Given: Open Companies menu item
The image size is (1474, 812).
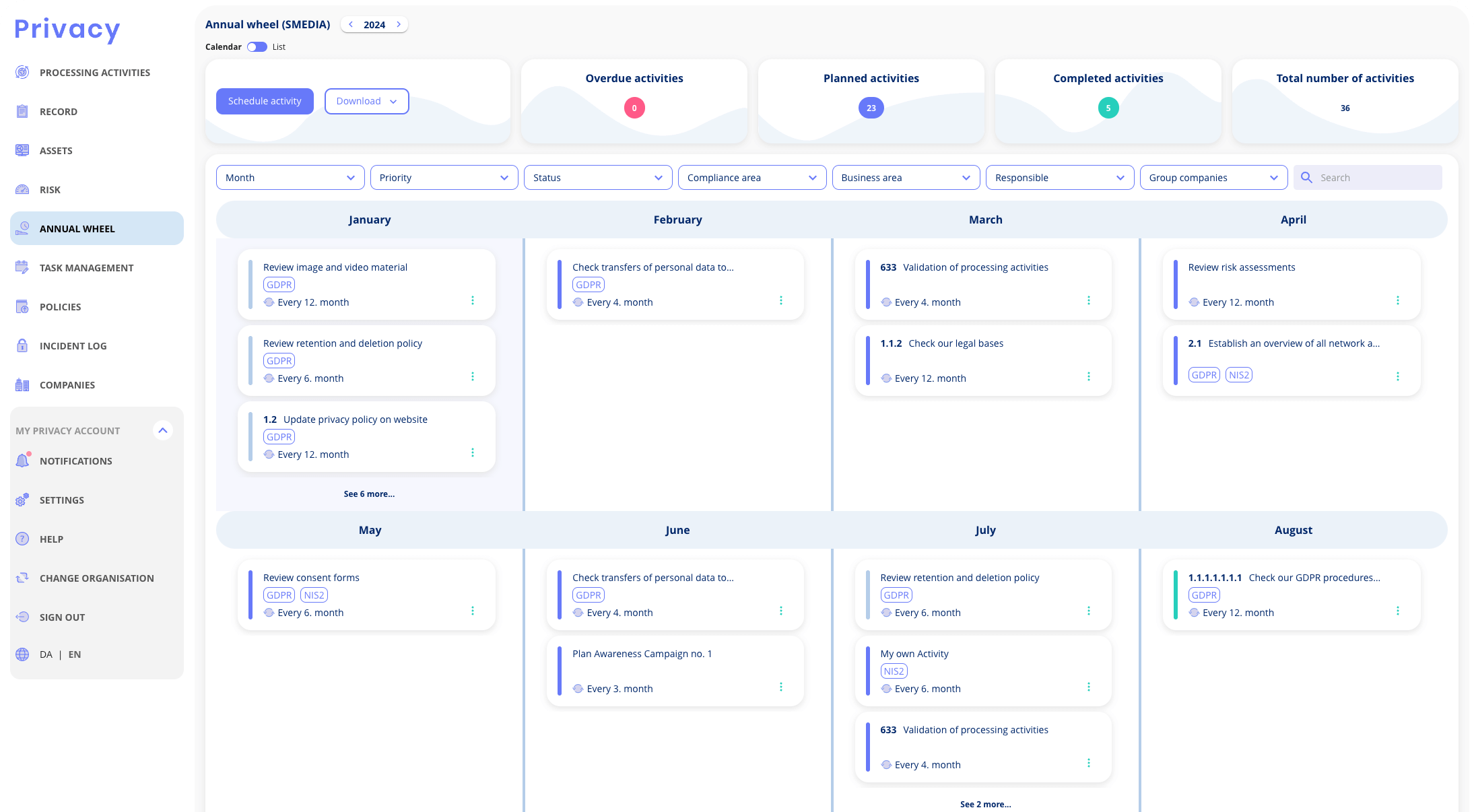Looking at the screenshot, I should 97,384.
